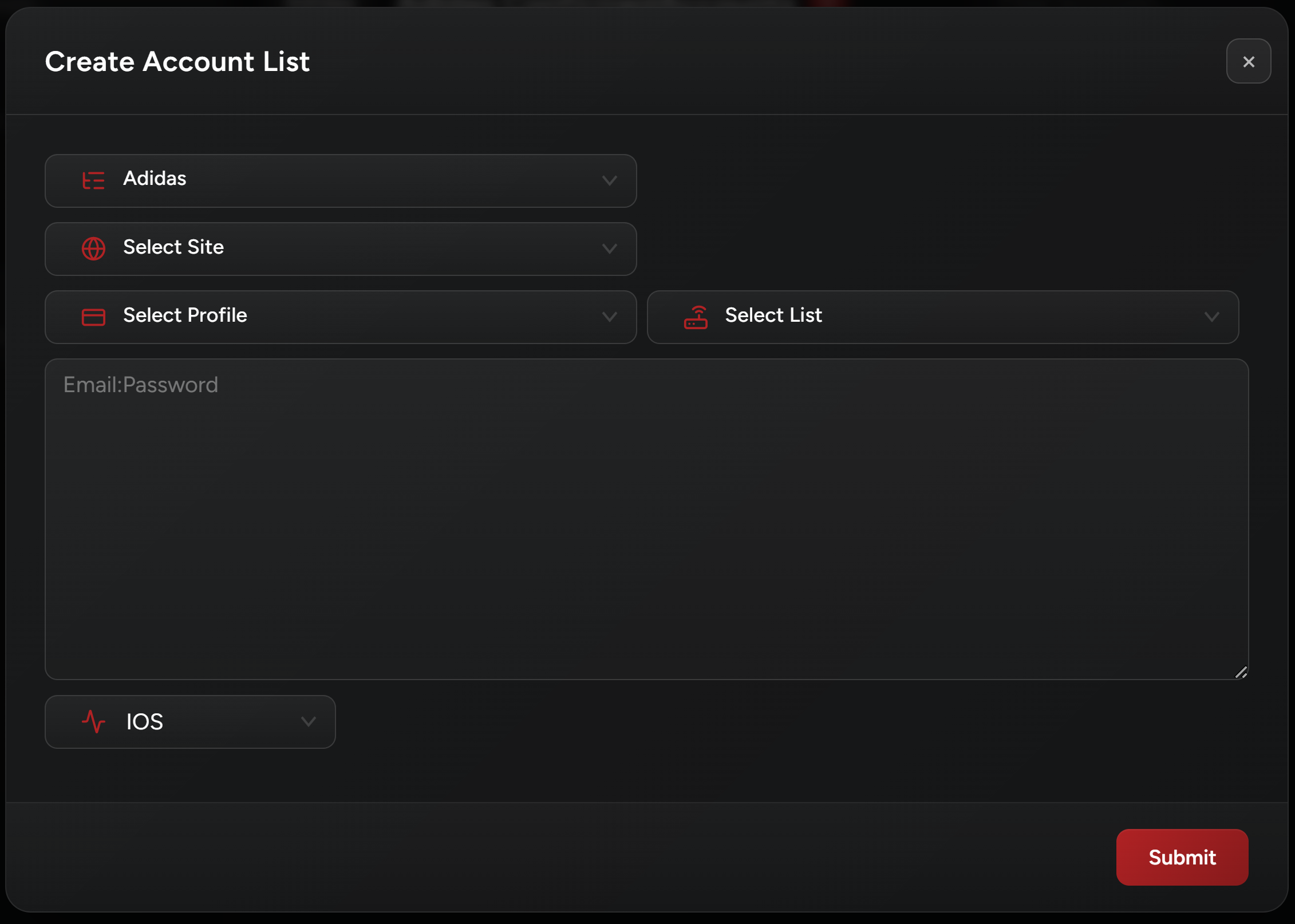Click the credit card profile icon

coord(93,317)
